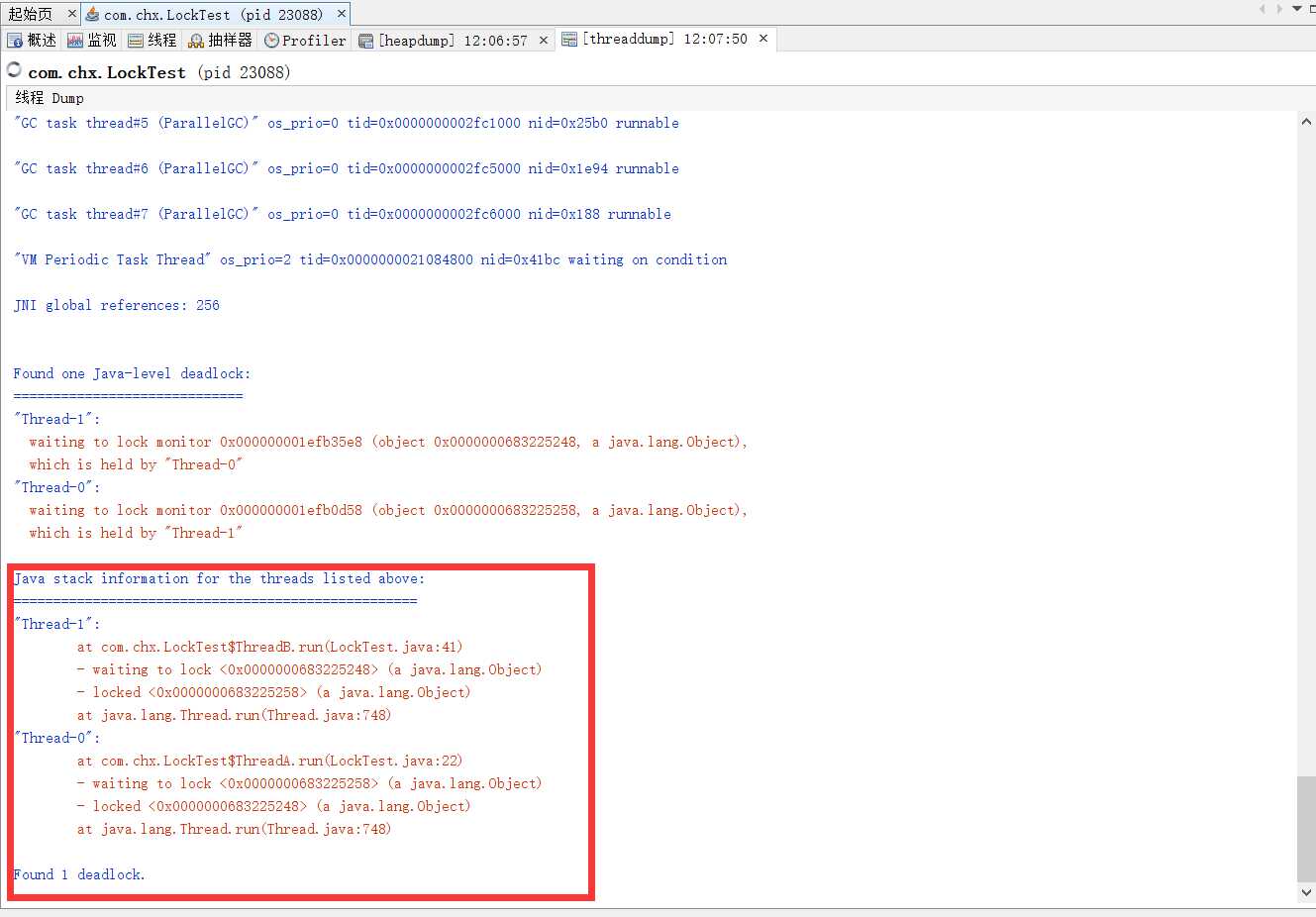
Task: Switch to the [heapdump] 12:06:57 tab
Action: pyautogui.click(x=453, y=41)
